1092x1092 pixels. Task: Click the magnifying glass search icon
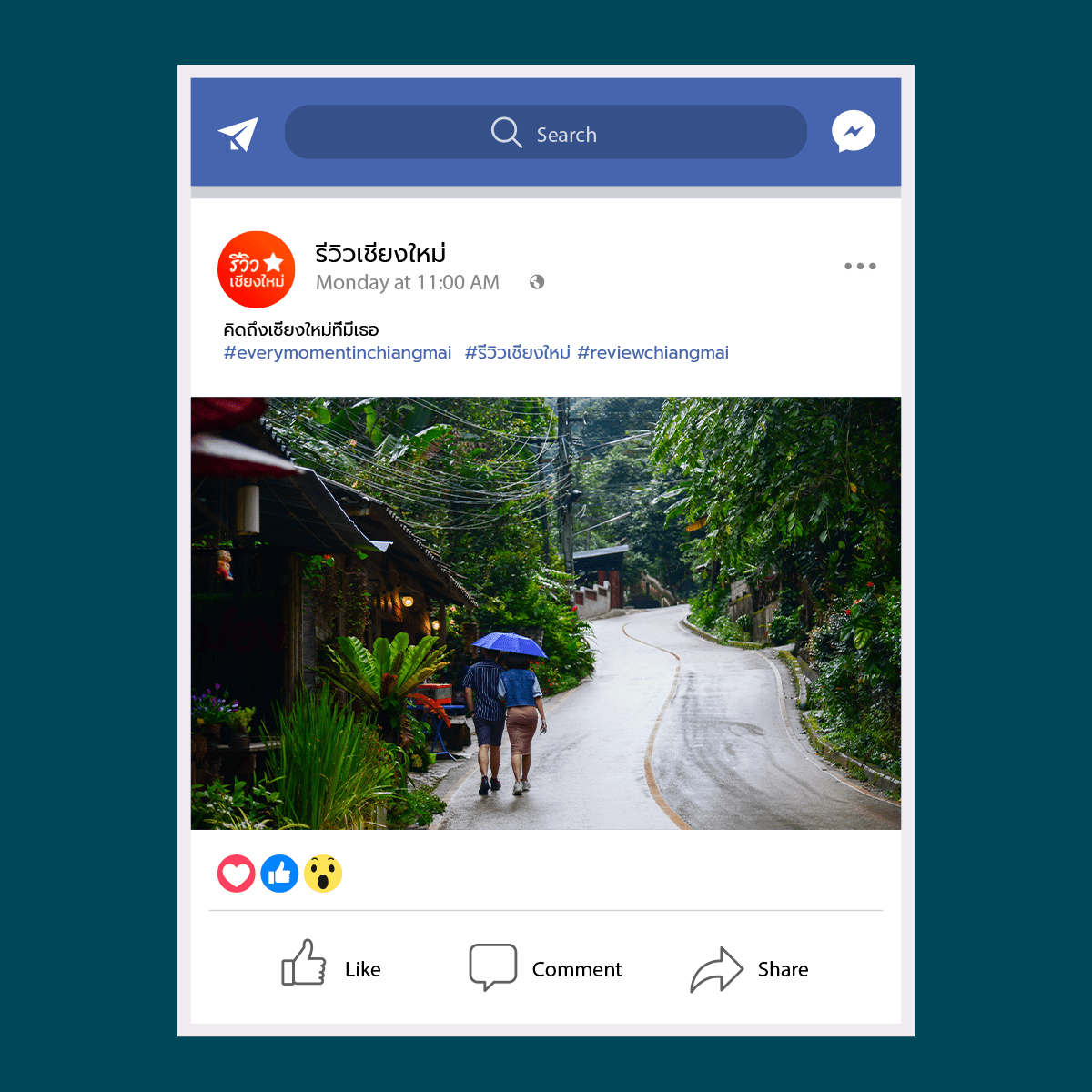[x=507, y=133]
